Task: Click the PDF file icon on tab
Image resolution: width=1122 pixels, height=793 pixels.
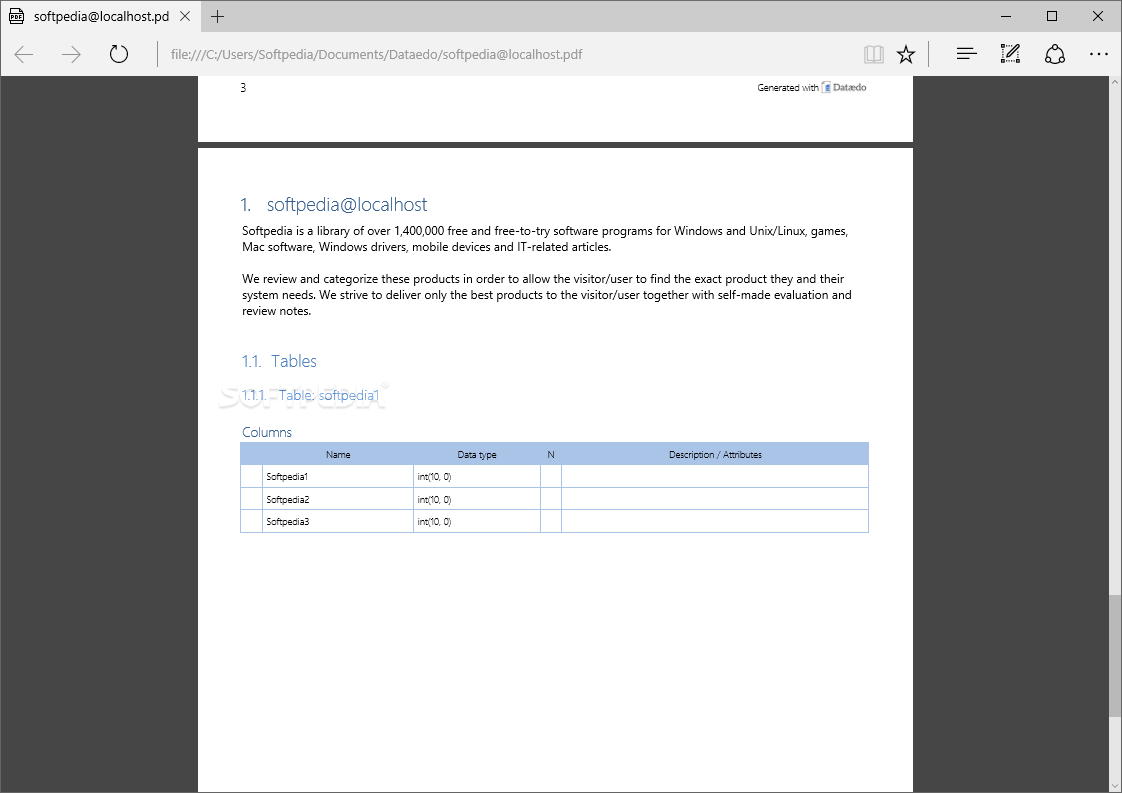Action: [16, 16]
